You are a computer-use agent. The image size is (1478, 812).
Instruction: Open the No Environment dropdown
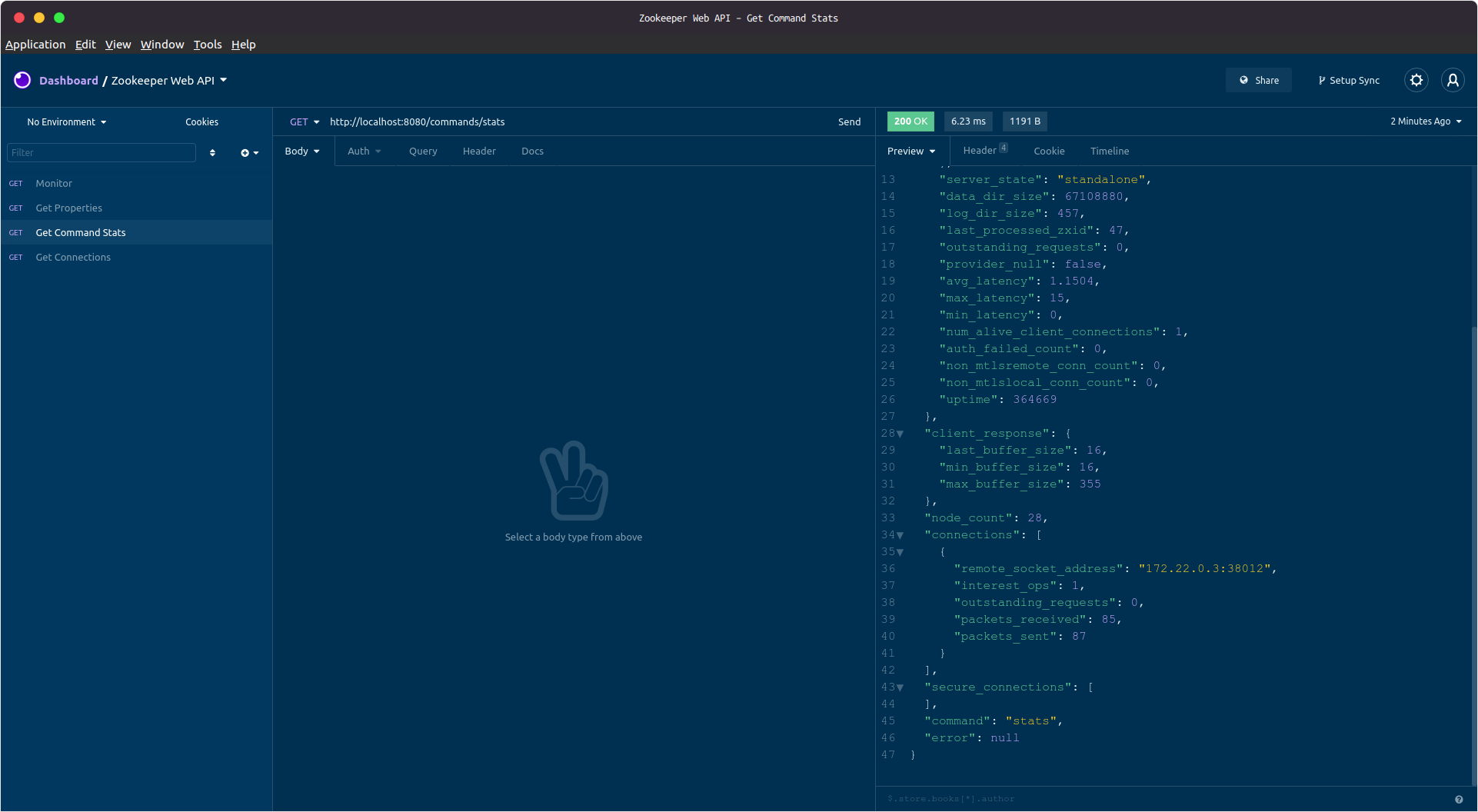click(67, 122)
